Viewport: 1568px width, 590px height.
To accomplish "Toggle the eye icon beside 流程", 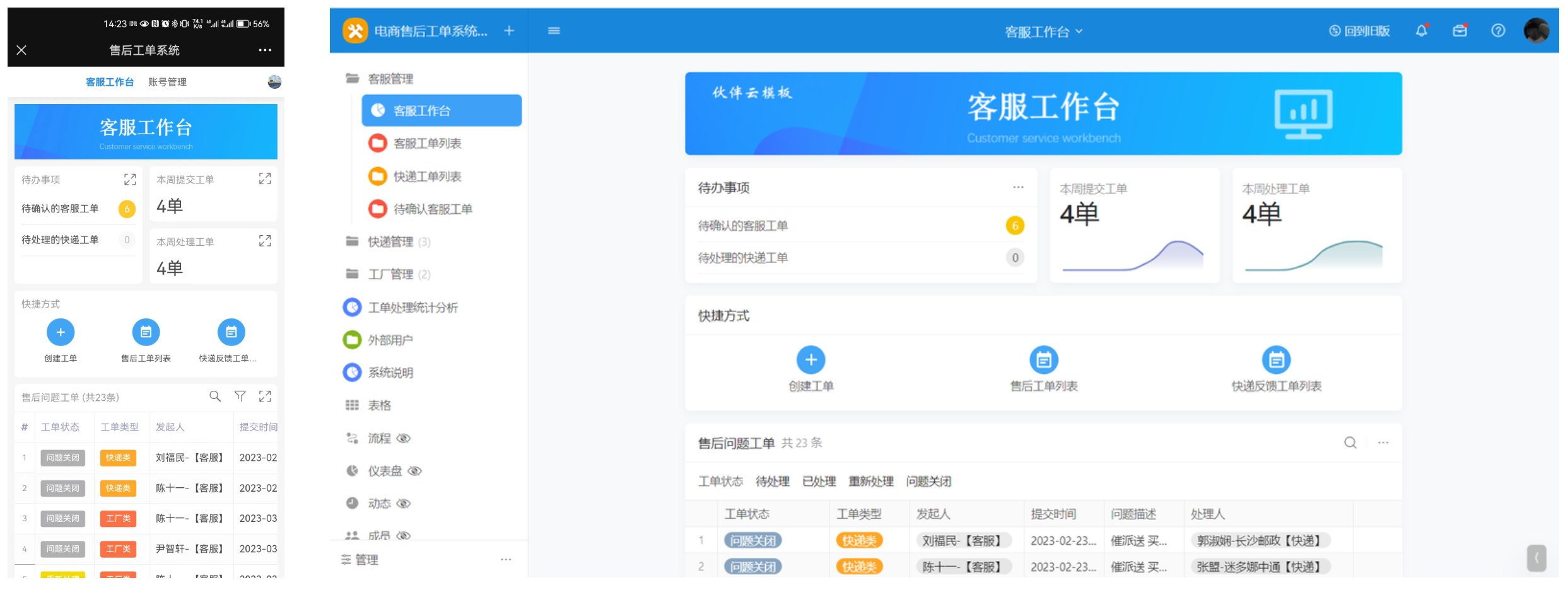I will 404,438.
